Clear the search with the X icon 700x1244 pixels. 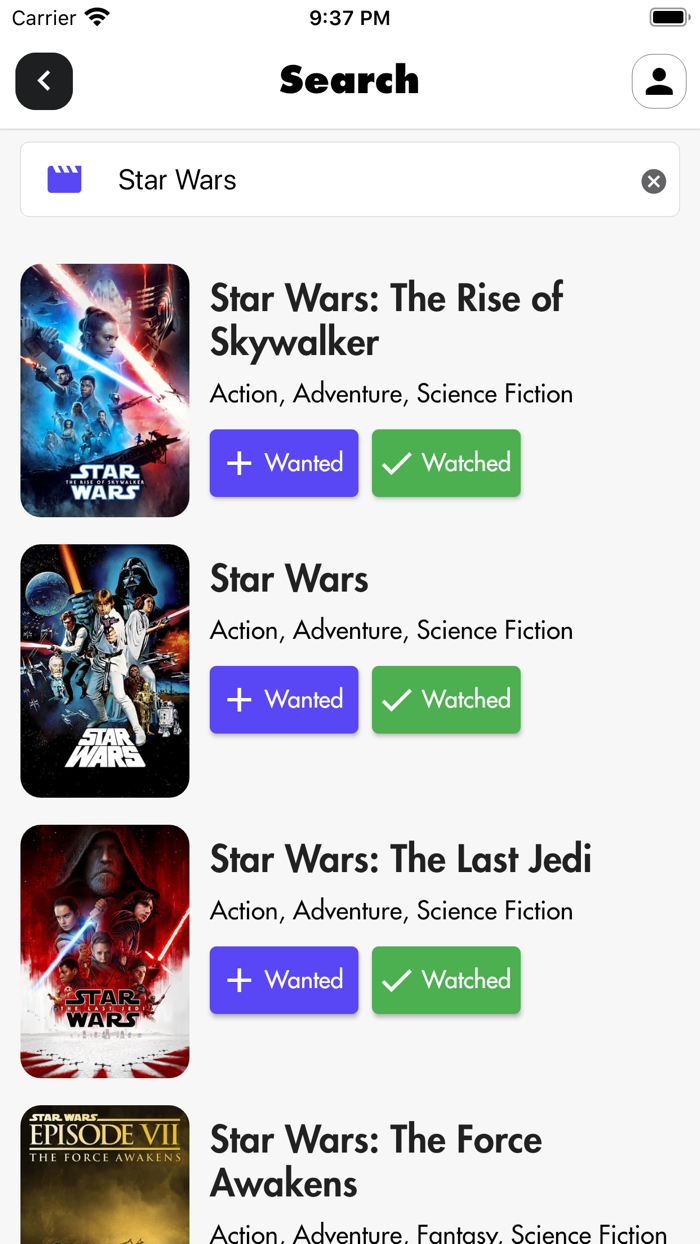[x=653, y=181]
